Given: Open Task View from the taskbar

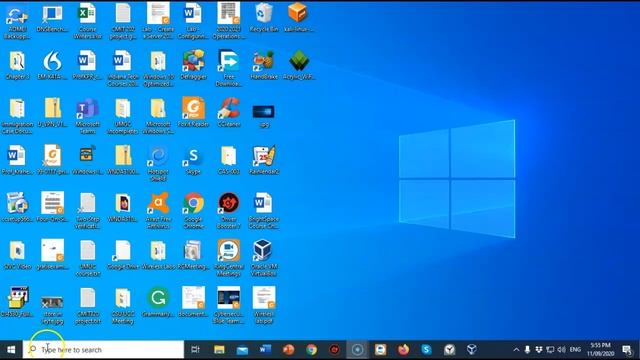Looking at the screenshot, I should tap(196, 350).
